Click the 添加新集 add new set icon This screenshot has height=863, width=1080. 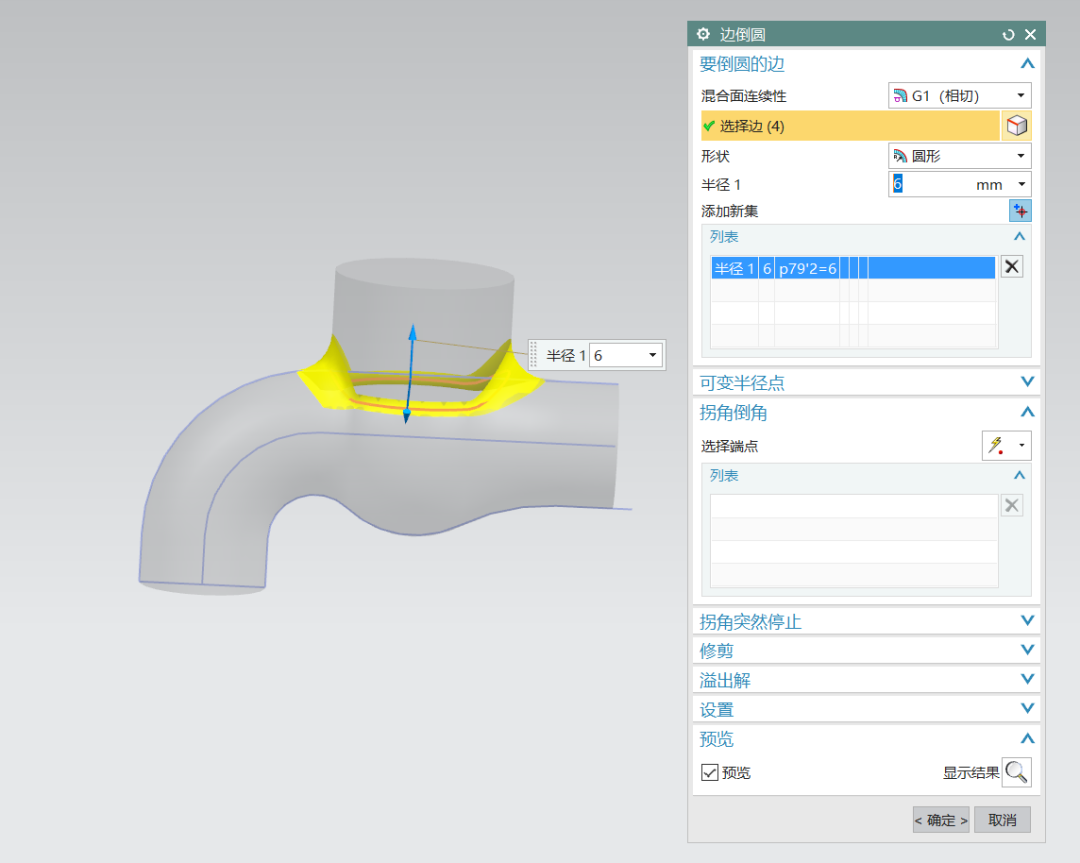coord(1020,211)
